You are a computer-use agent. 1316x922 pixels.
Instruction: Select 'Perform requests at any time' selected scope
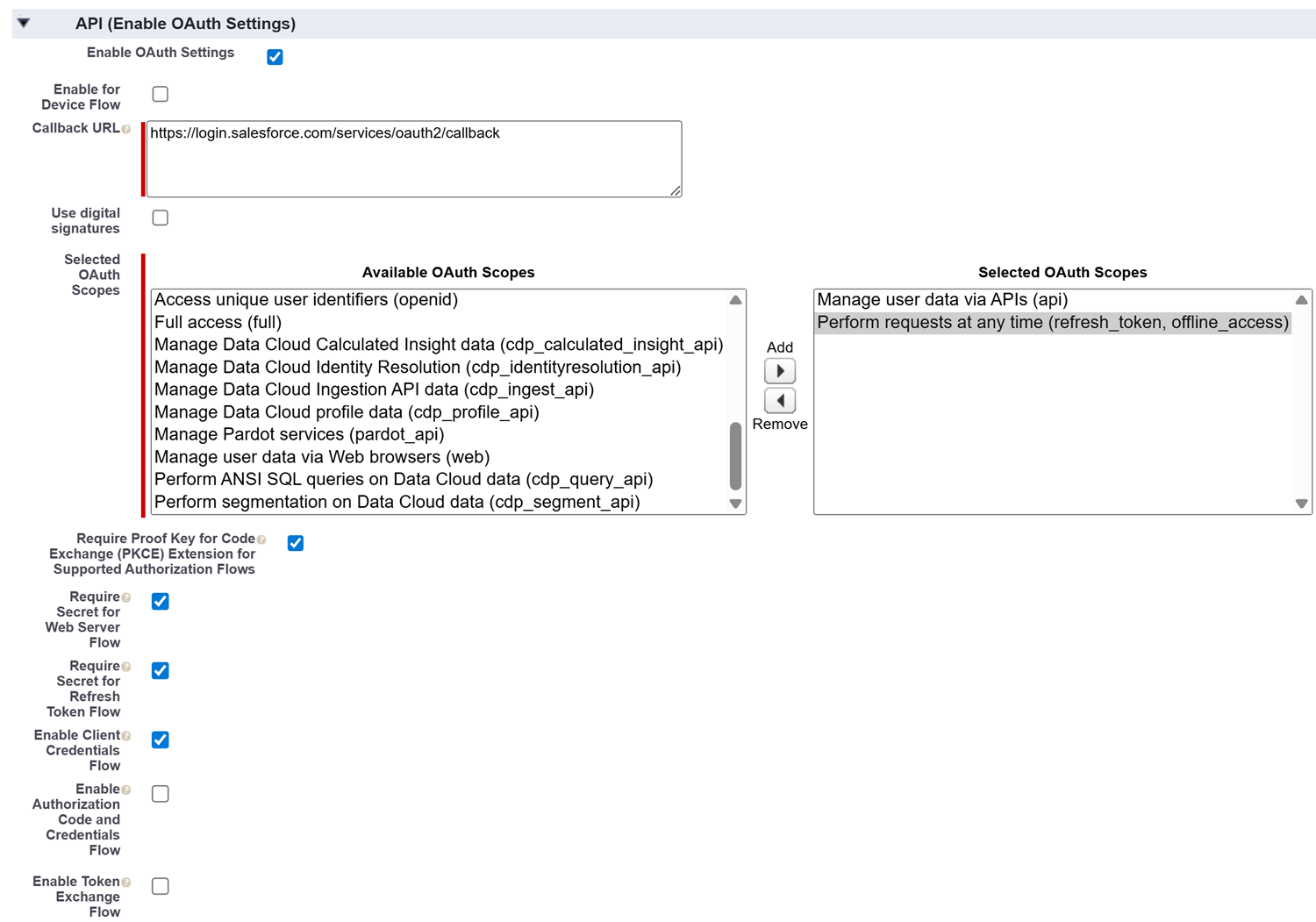tap(1053, 323)
